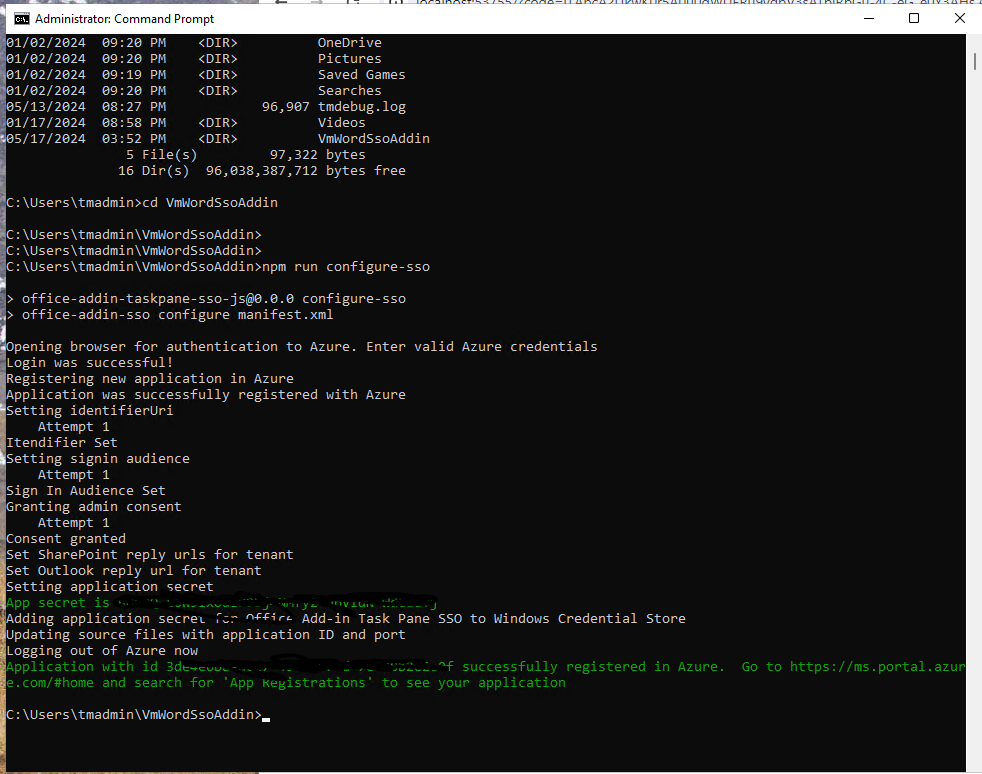Click the 'Logging out of Azure now' line
The width and height of the screenshot is (982, 774).
click(x=102, y=651)
